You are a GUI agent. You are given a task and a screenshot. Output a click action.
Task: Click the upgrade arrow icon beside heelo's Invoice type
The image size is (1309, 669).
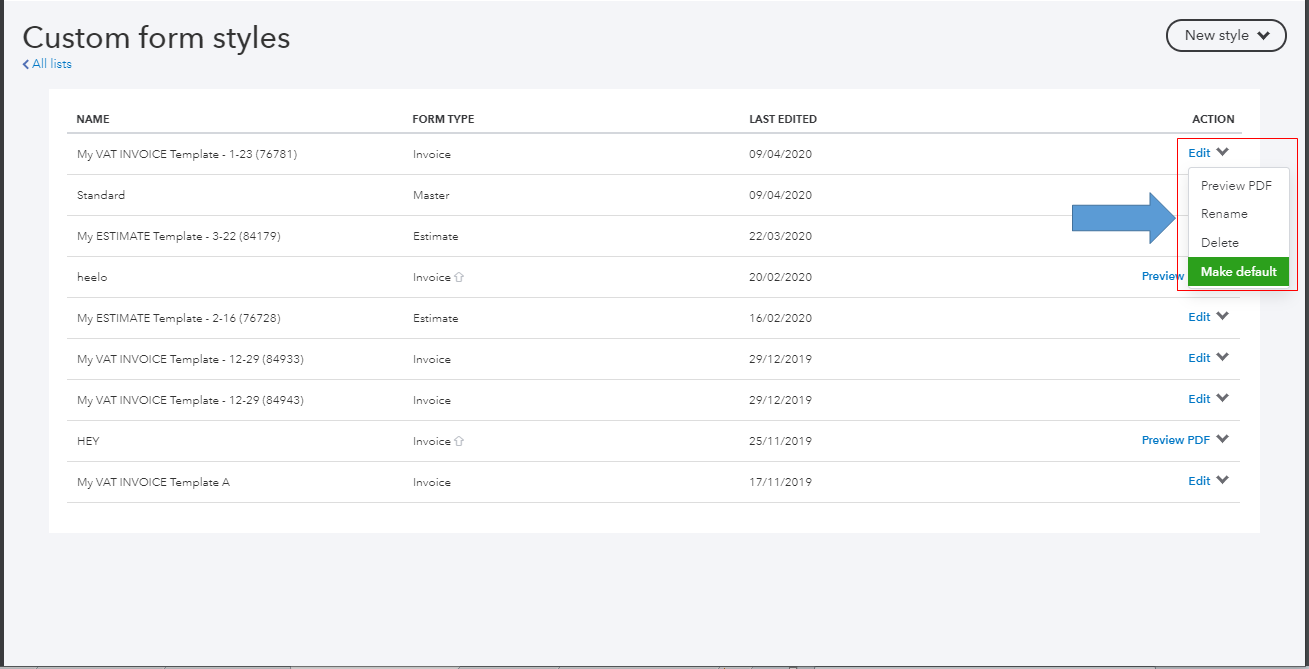[x=456, y=277]
